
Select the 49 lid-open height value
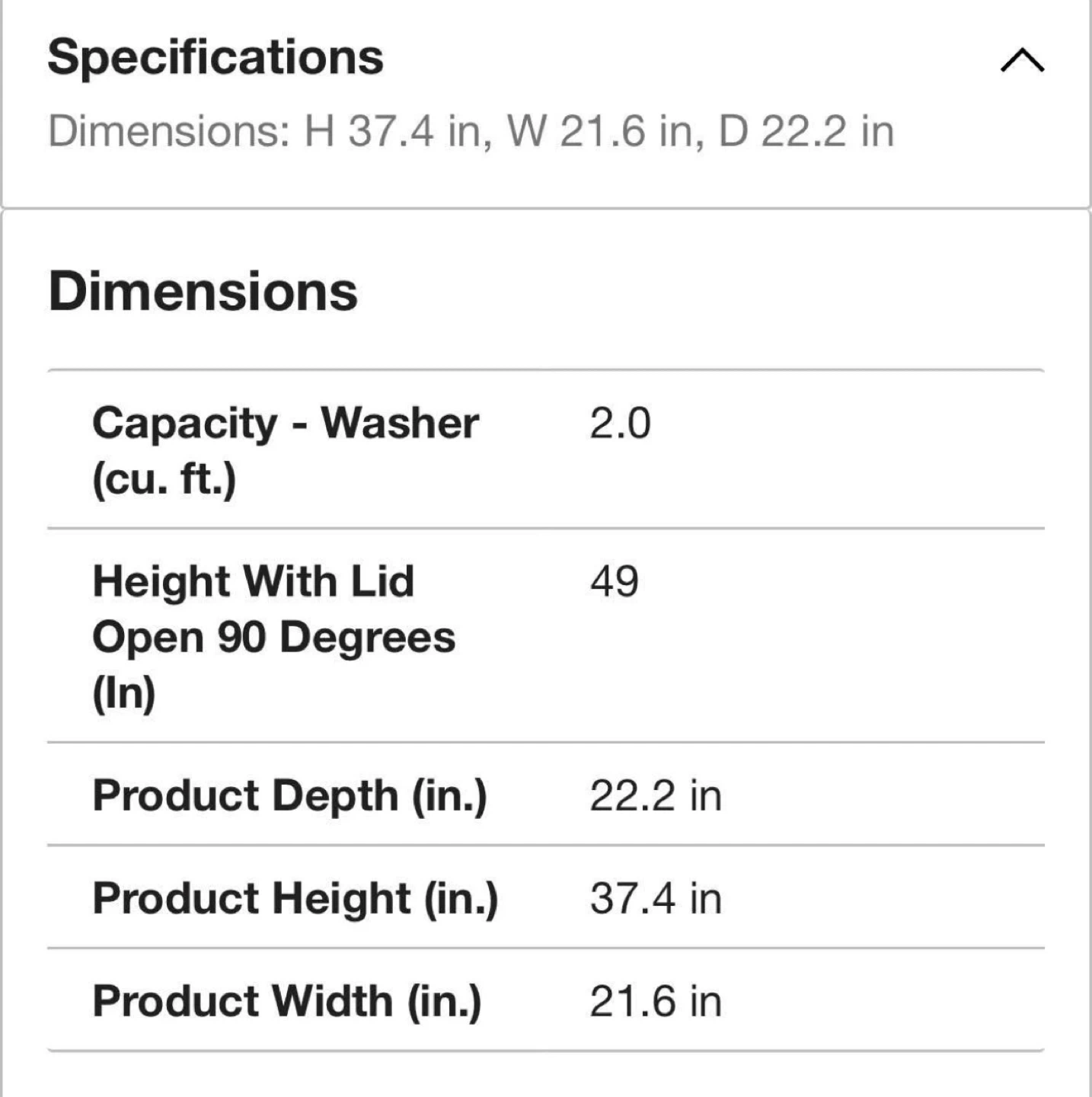(614, 581)
